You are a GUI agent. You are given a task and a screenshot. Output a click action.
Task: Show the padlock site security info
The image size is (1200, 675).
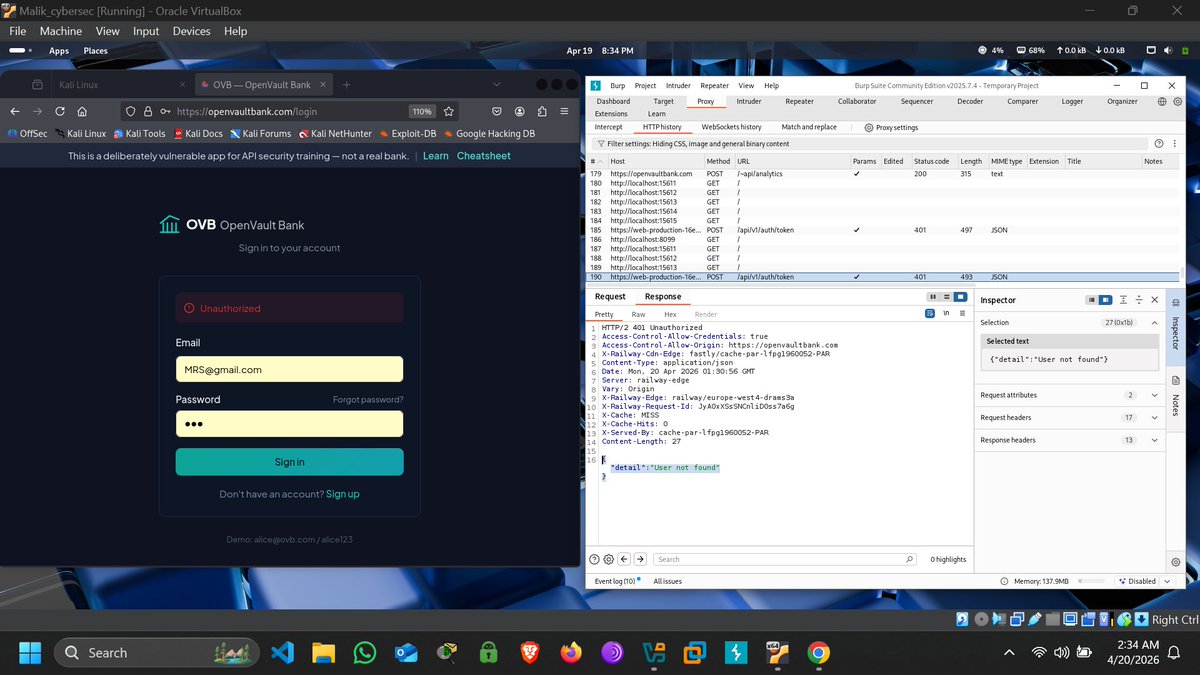148,112
